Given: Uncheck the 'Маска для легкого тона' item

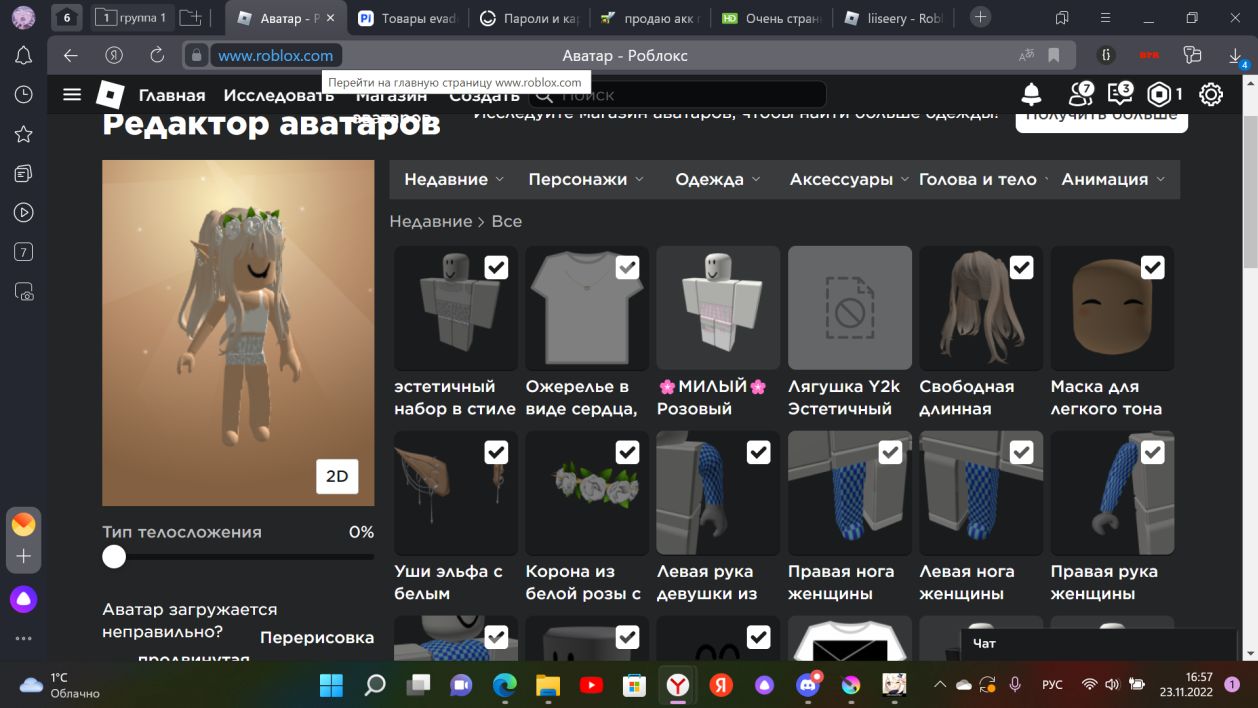Looking at the screenshot, I should tap(1152, 267).
